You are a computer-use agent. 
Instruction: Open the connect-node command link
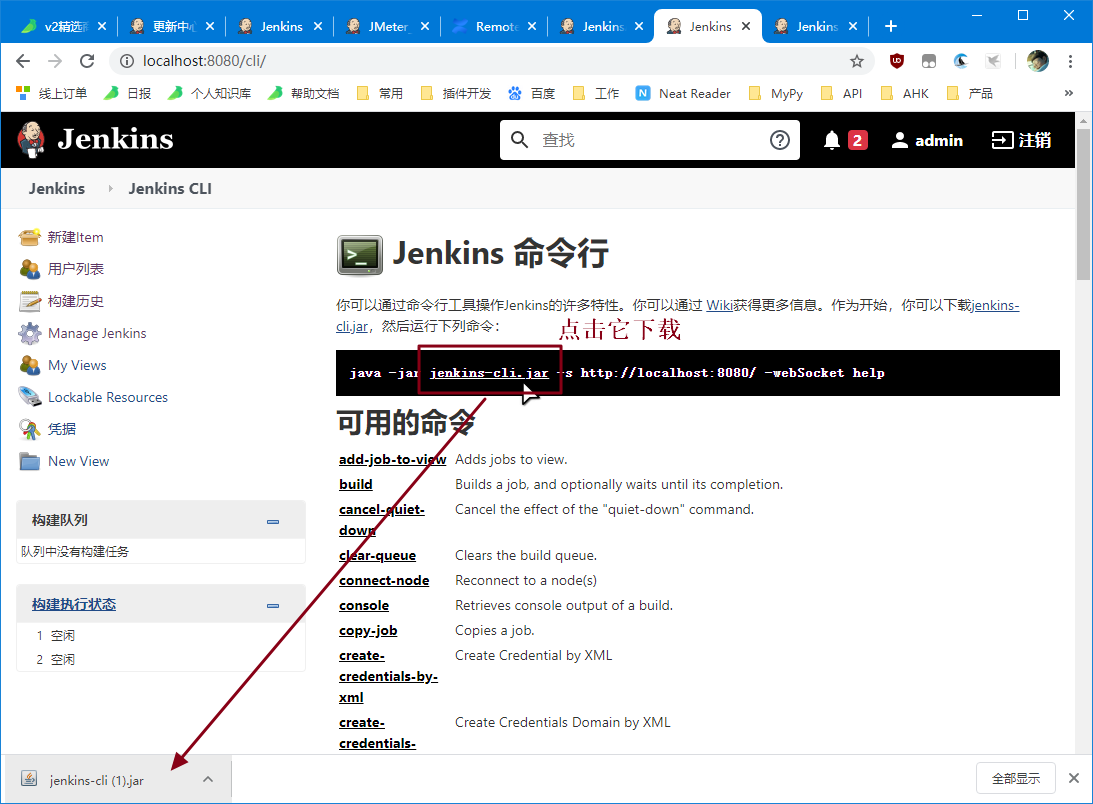pos(384,581)
